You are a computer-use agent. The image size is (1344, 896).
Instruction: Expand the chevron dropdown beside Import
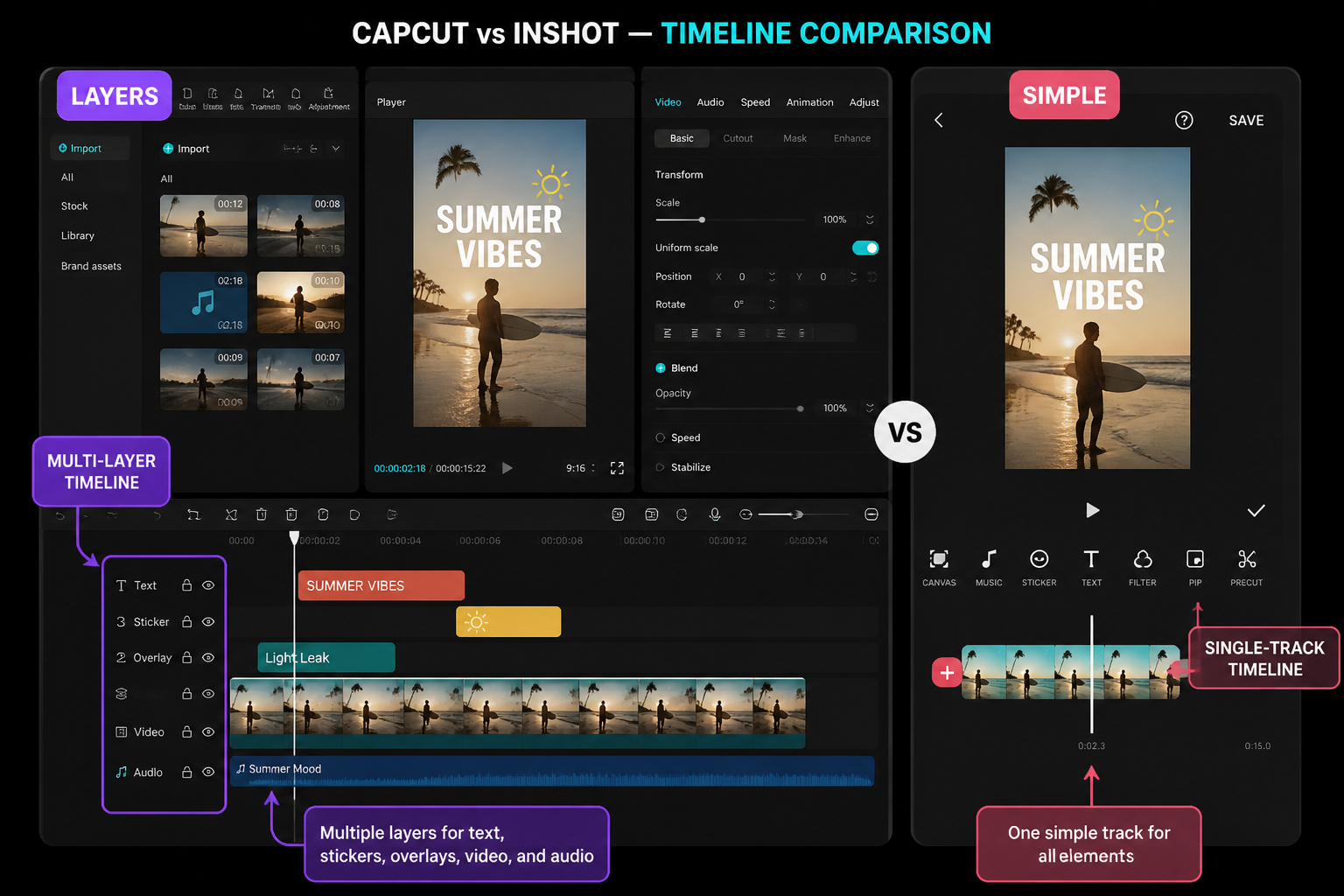(335, 149)
